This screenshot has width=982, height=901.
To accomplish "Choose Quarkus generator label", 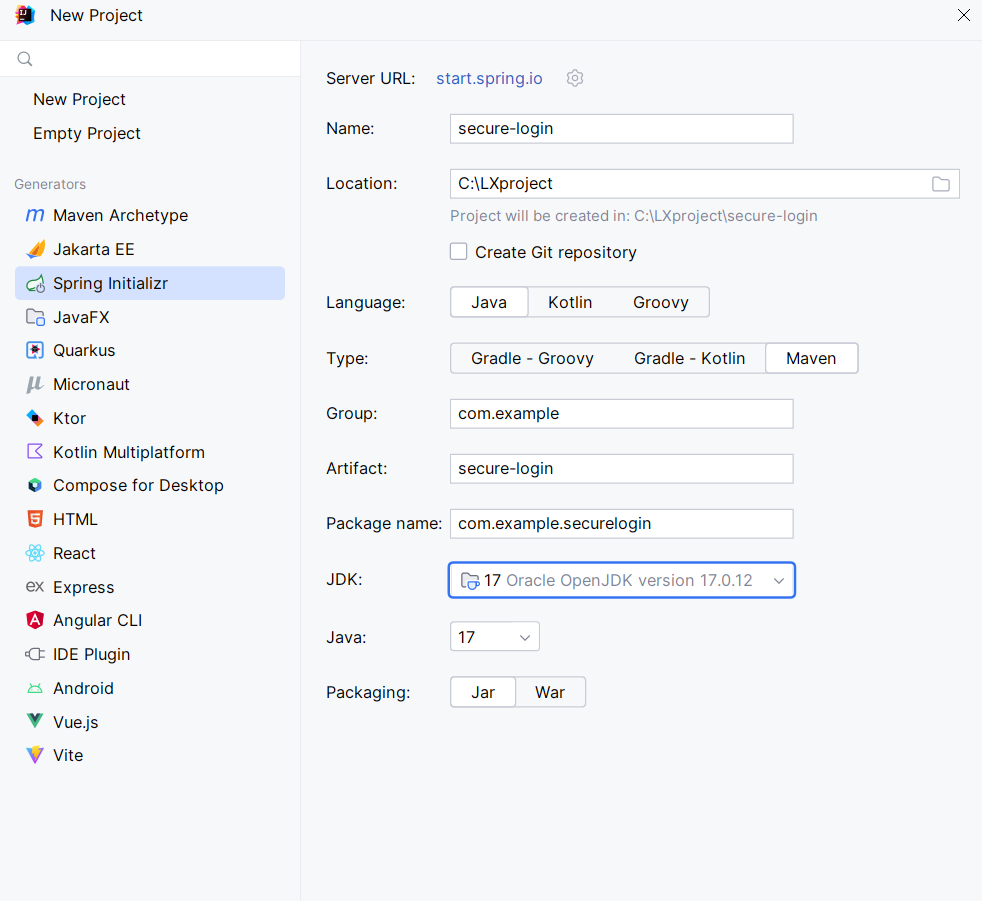I will click(84, 351).
